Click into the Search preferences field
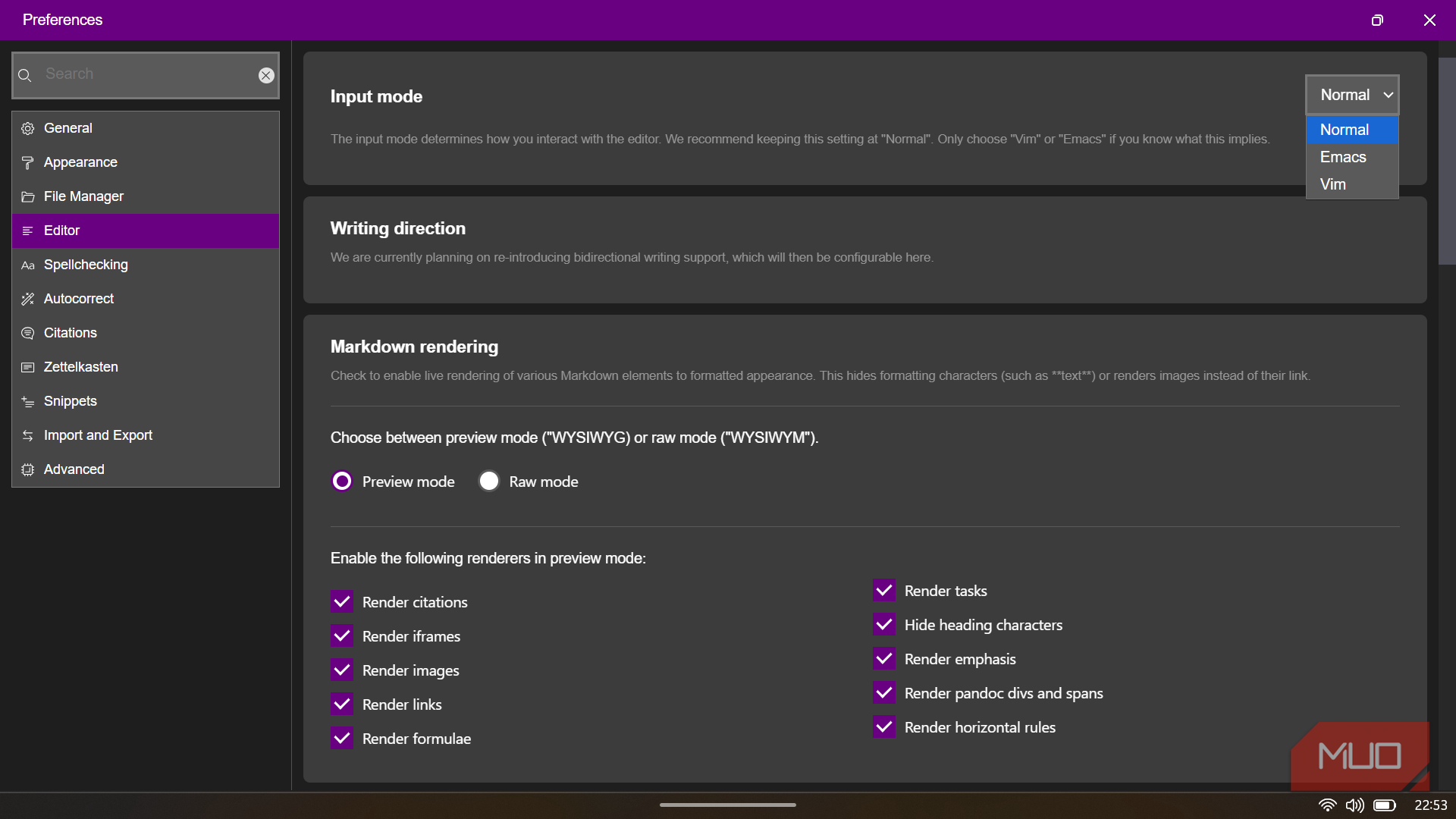This screenshot has width=1456, height=819. point(146,74)
